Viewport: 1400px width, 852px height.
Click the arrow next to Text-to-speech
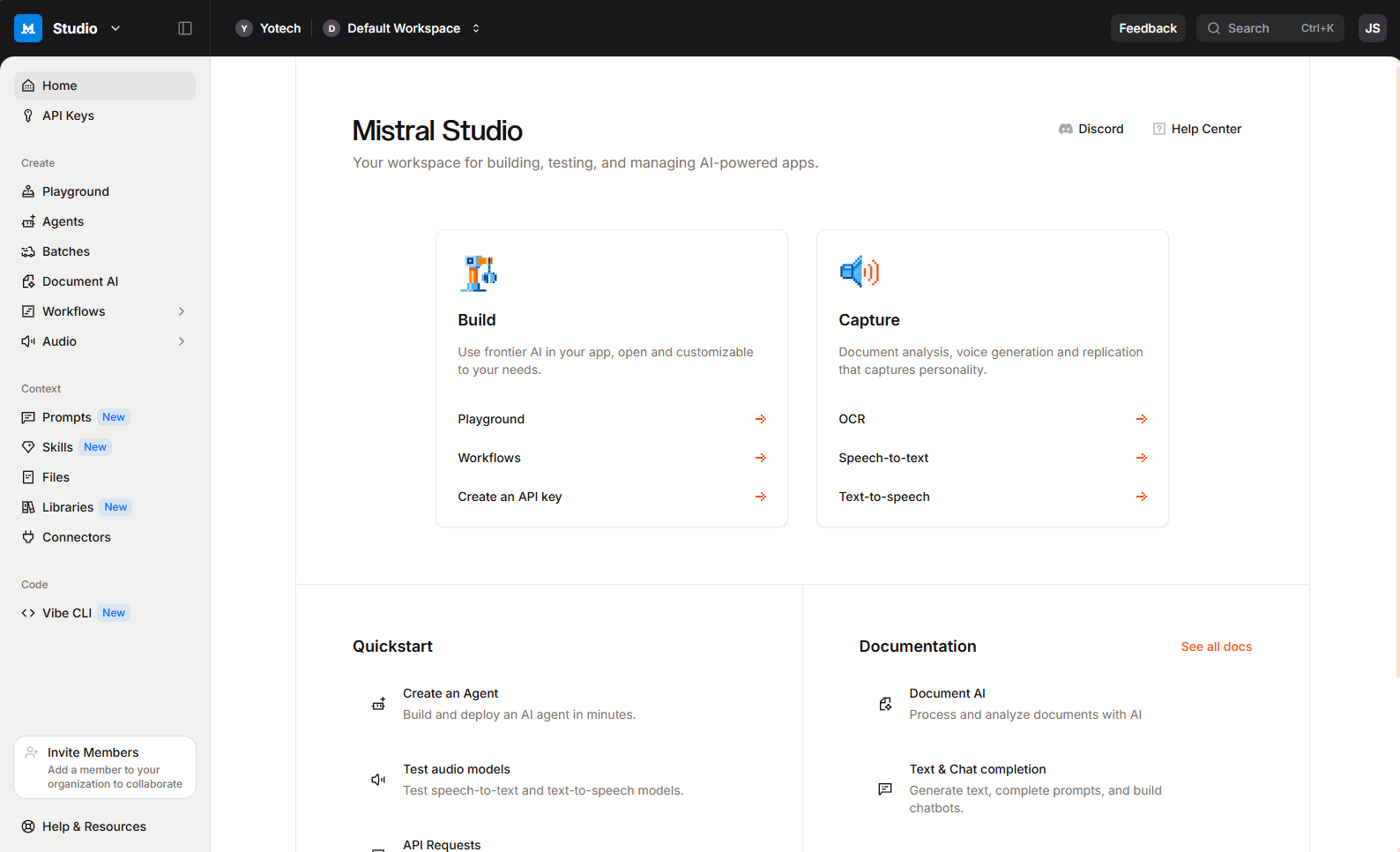[x=1142, y=497]
